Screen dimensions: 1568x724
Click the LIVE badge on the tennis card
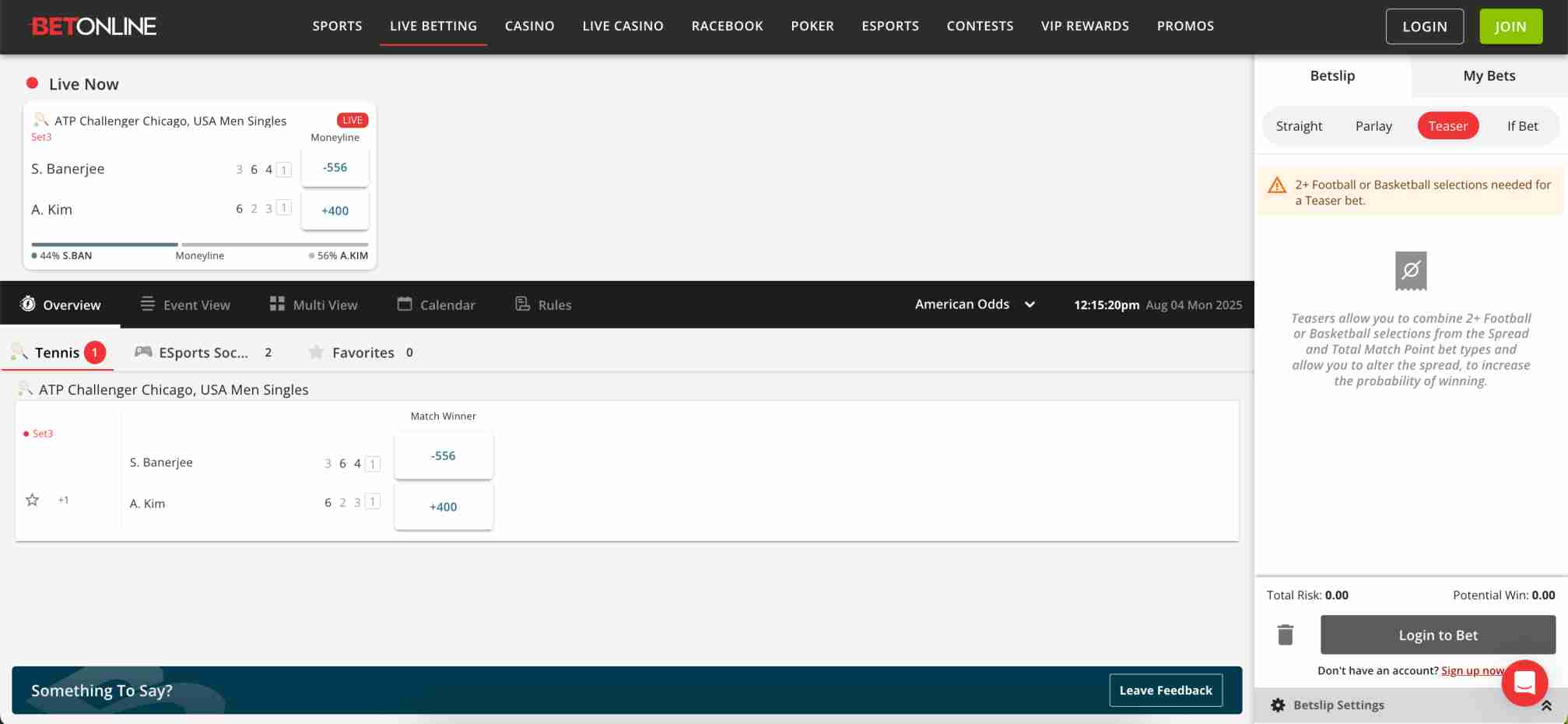pos(353,120)
